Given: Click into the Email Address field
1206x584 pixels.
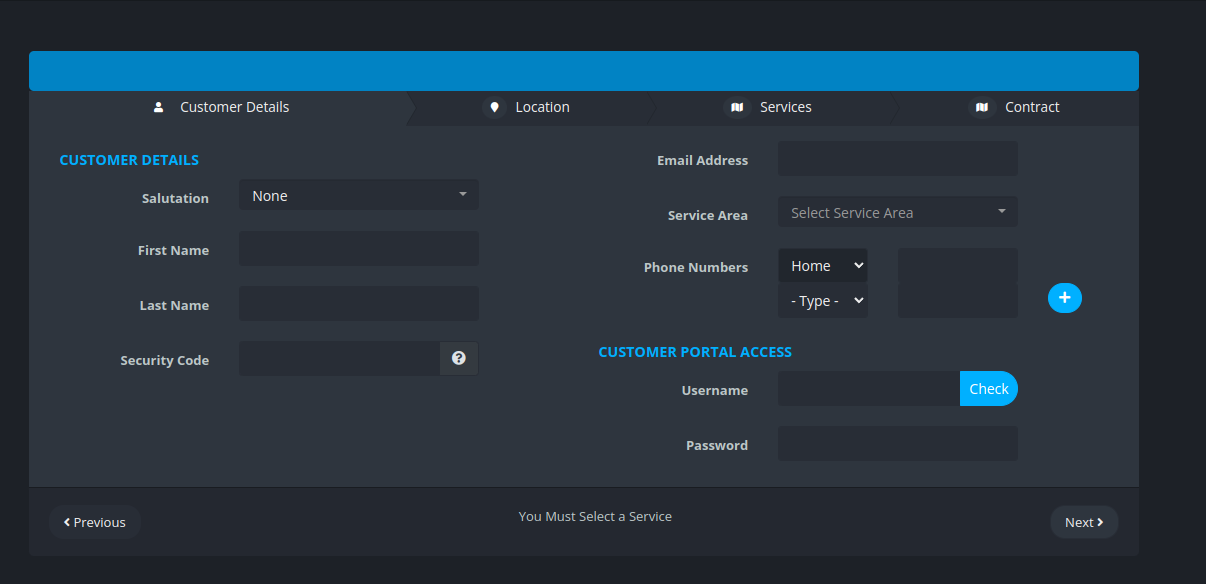Looking at the screenshot, I should tap(897, 159).
